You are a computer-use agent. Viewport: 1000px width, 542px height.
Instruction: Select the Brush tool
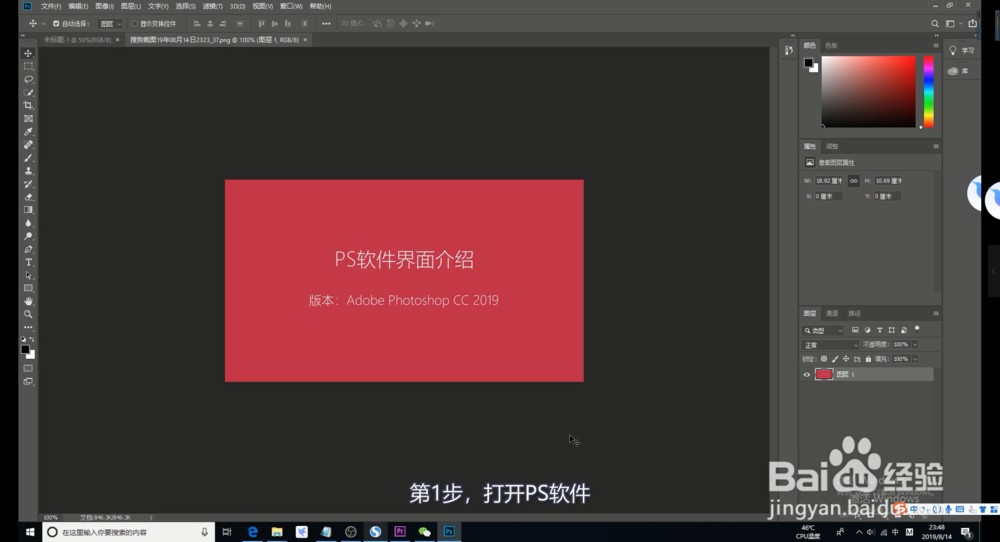point(28,157)
